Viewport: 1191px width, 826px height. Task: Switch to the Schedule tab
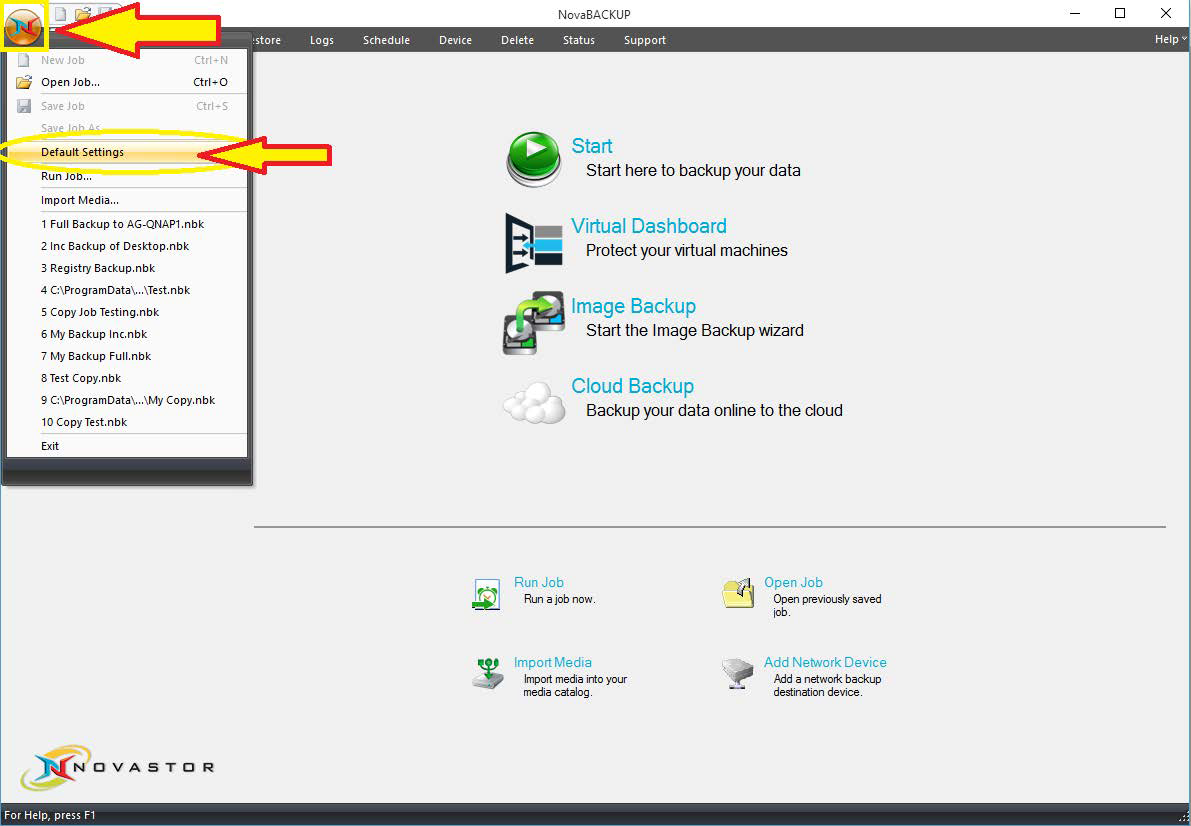coord(387,40)
